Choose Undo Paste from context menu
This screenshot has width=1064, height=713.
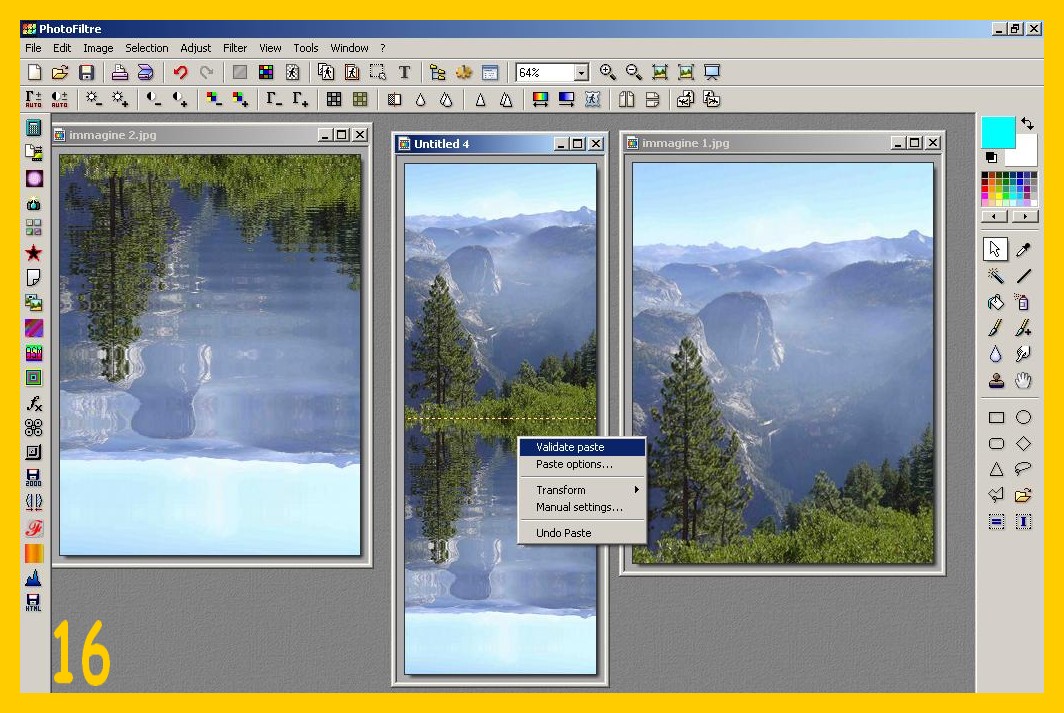563,533
